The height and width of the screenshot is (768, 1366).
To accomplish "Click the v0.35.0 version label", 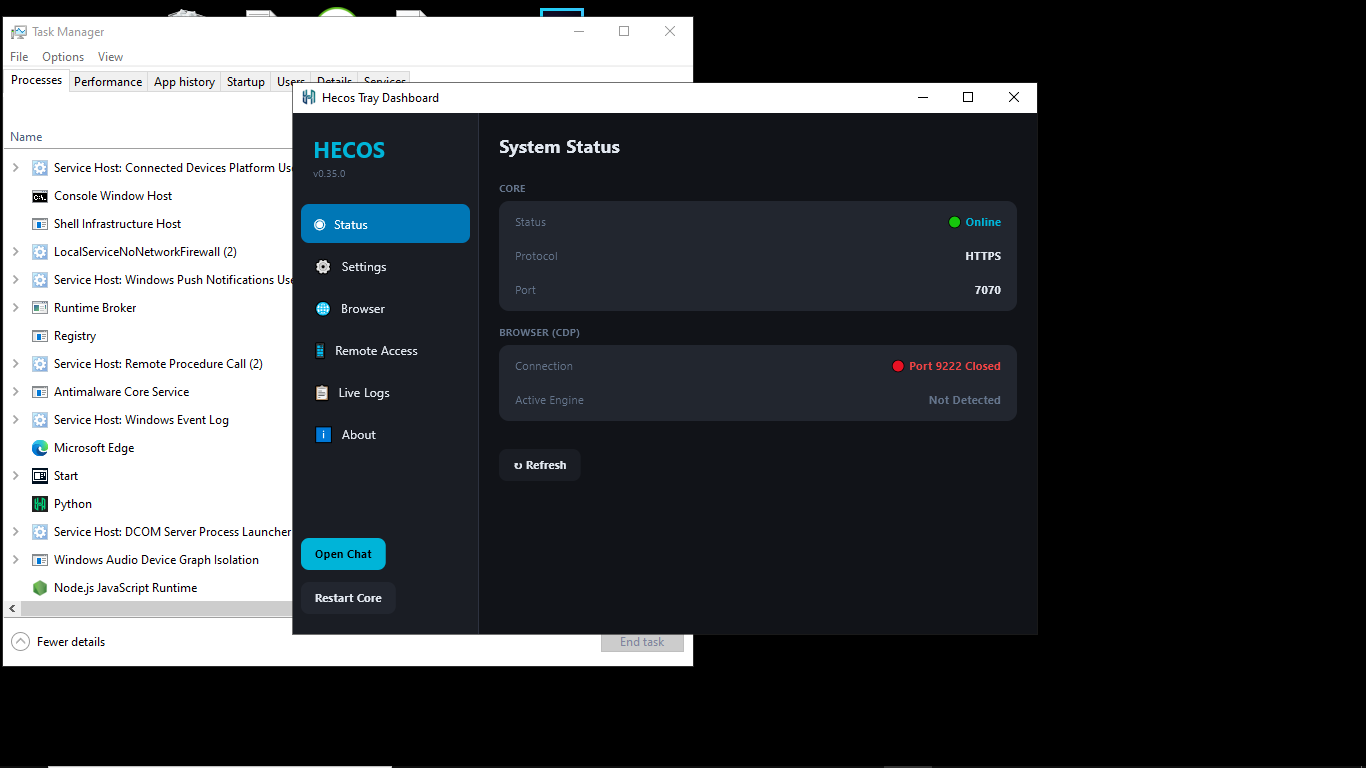I will [x=329, y=174].
